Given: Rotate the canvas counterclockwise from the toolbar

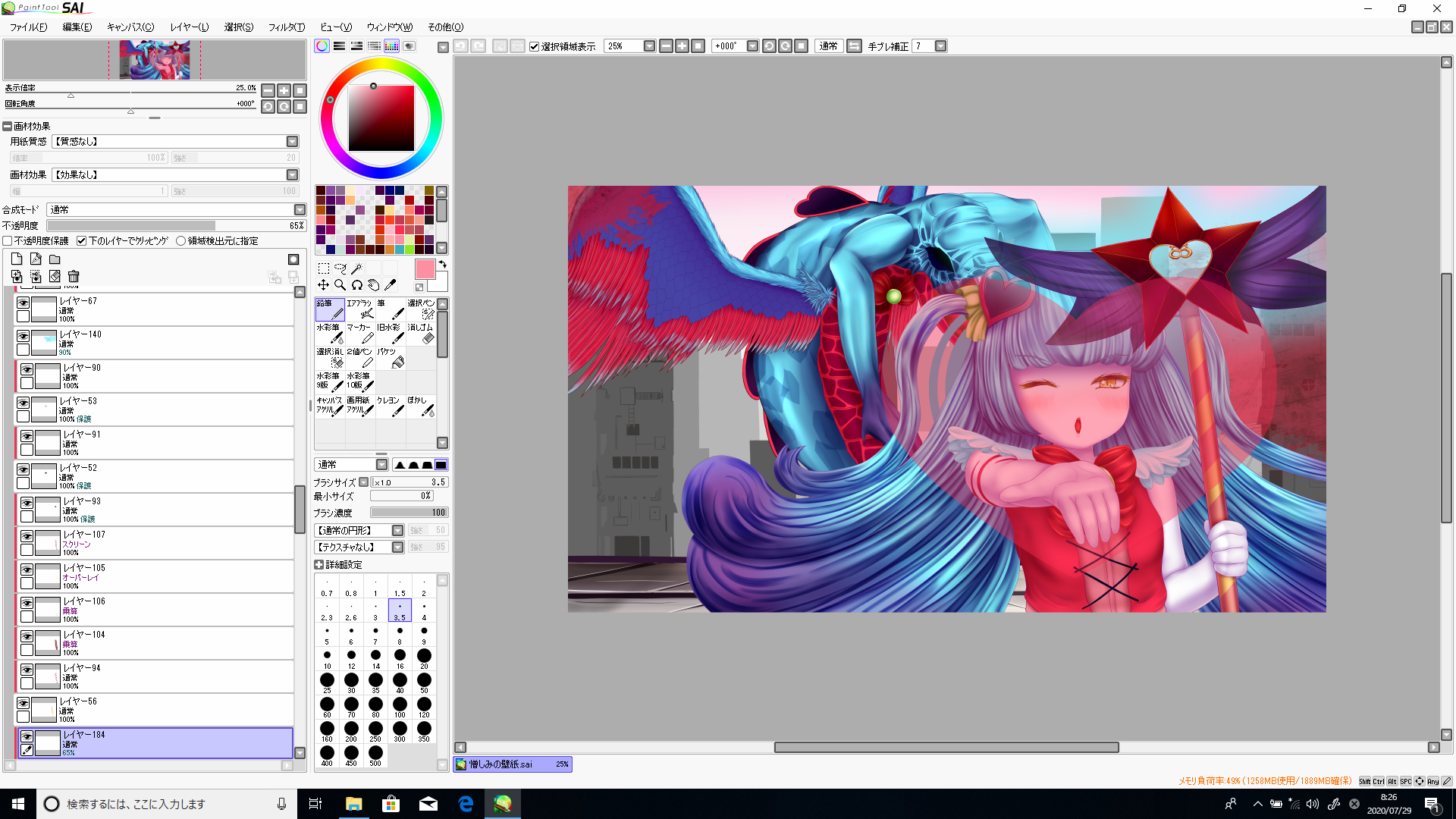Looking at the screenshot, I should click(769, 46).
